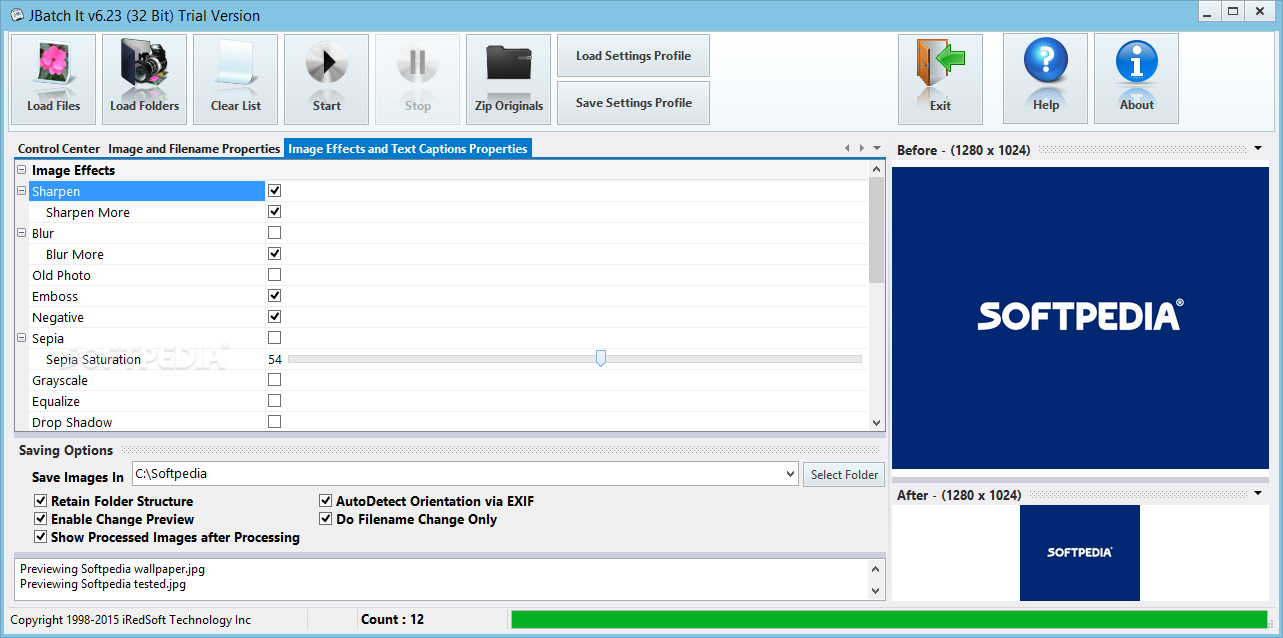Click 'Previewing Softpedia tested.jpg' log line
The image size is (1283, 638).
[103, 584]
